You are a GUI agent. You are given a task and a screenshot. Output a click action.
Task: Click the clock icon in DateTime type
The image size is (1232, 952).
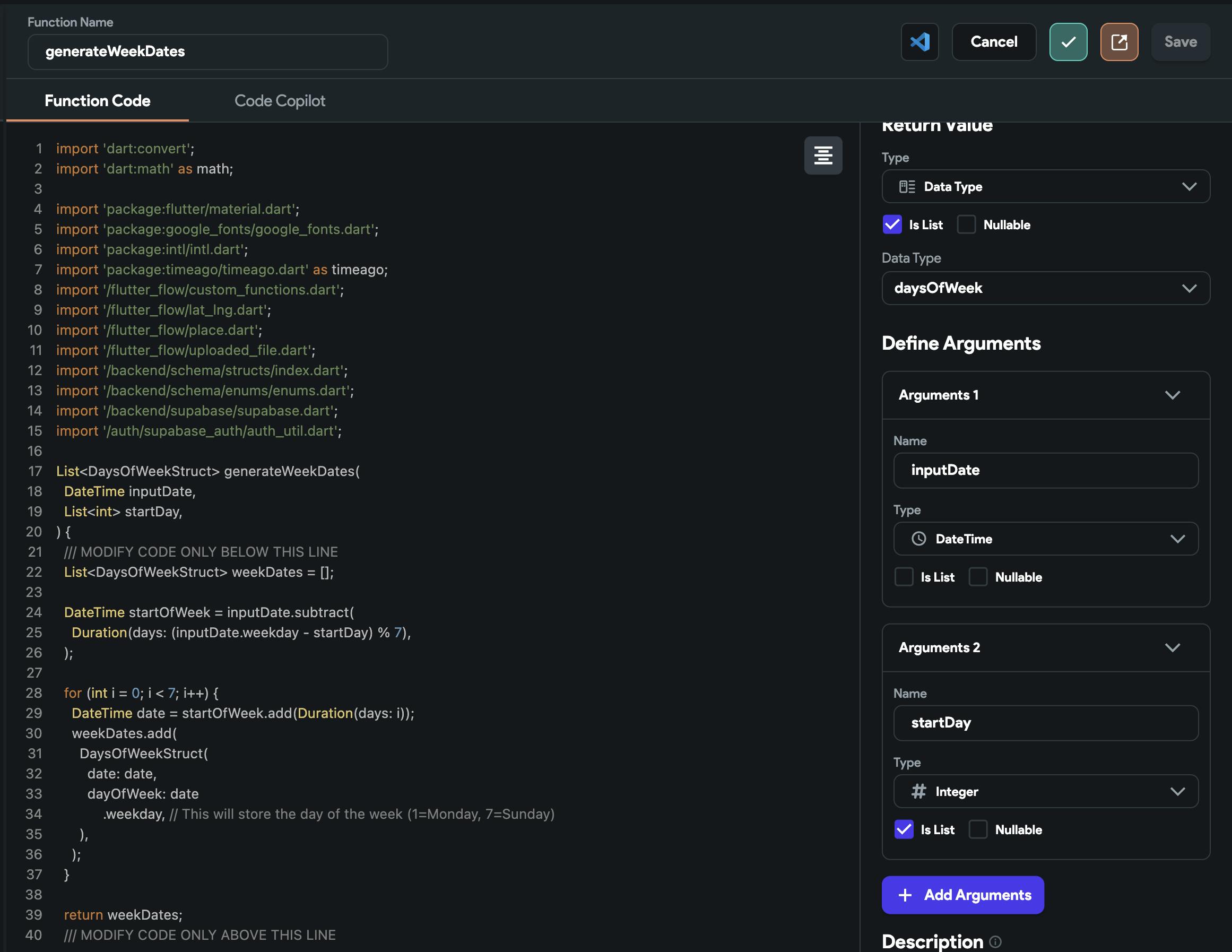click(x=918, y=539)
